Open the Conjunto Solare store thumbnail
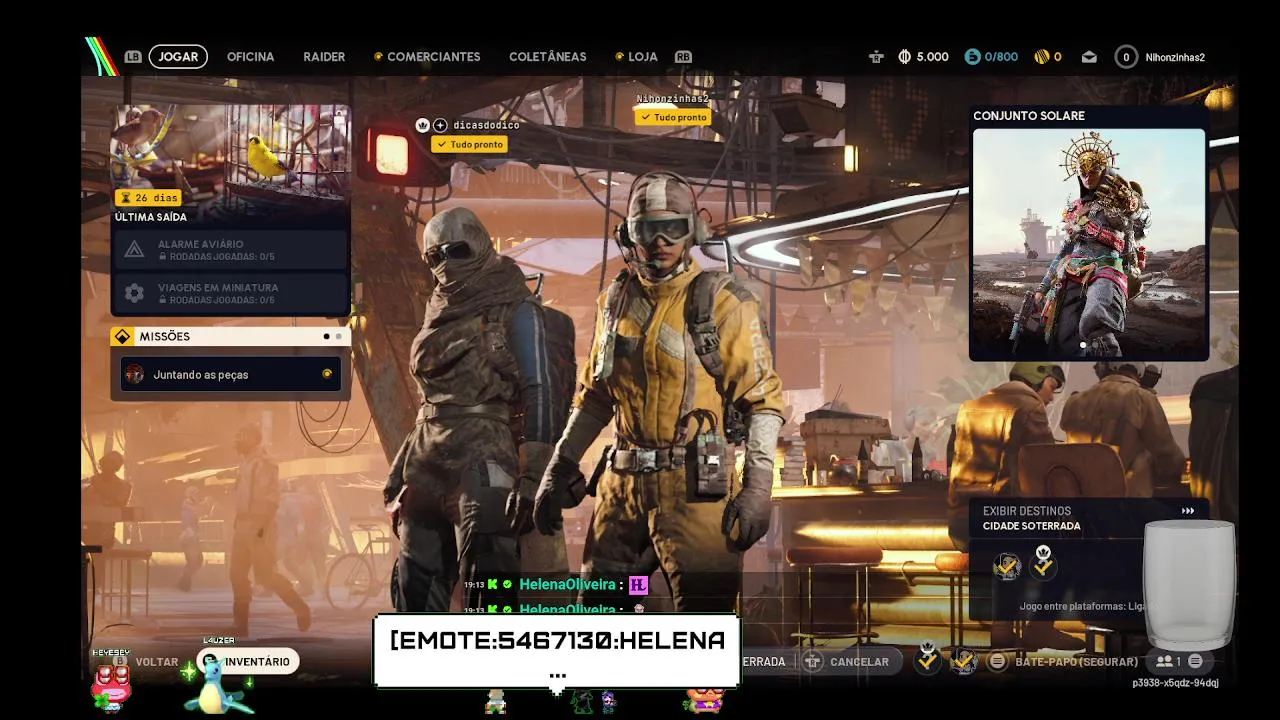 [1089, 244]
